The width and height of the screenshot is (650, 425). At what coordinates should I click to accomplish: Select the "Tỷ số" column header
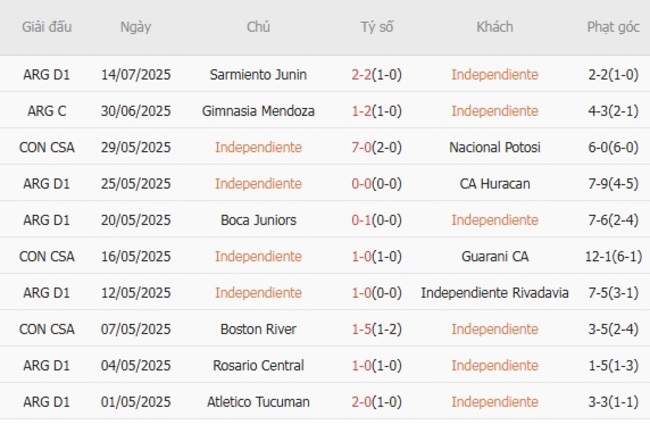376,27
